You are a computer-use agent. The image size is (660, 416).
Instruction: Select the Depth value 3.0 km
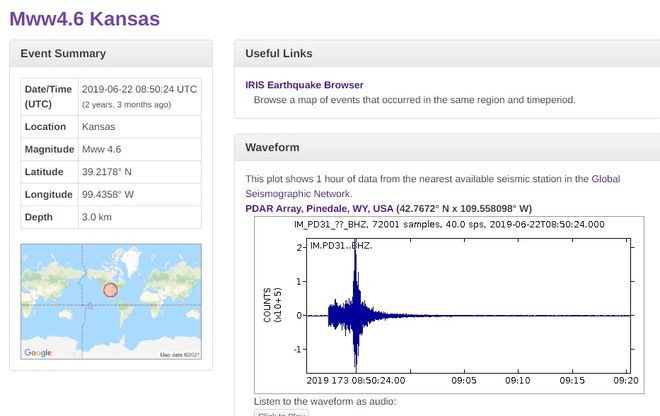point(97,217)
